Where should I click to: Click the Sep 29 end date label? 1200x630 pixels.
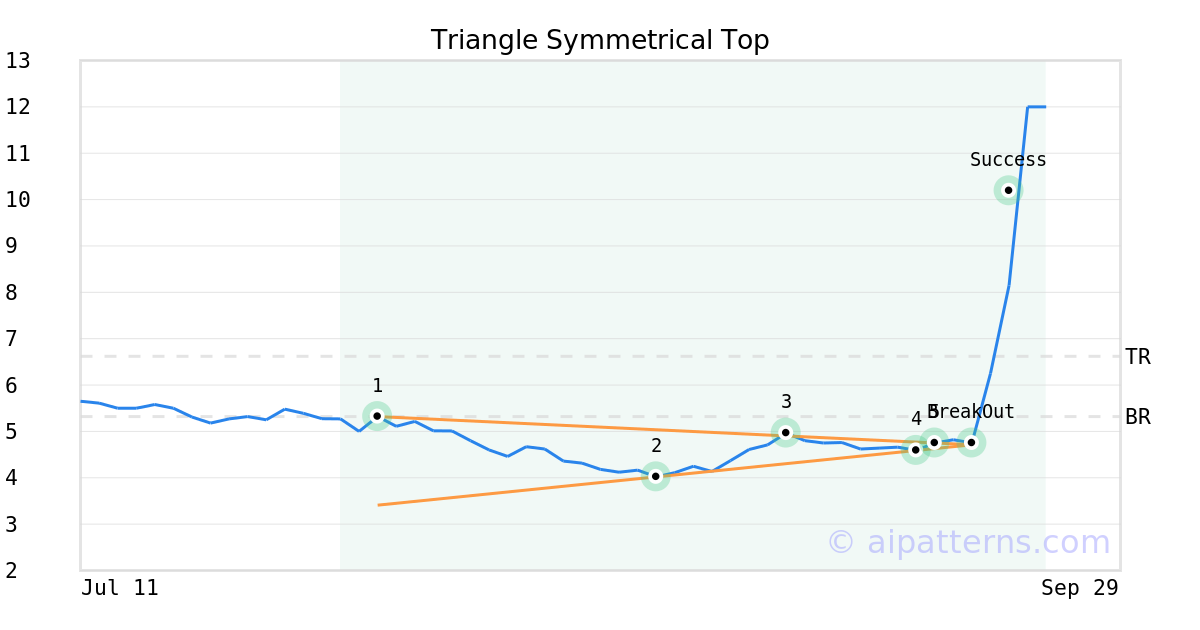1079,588
